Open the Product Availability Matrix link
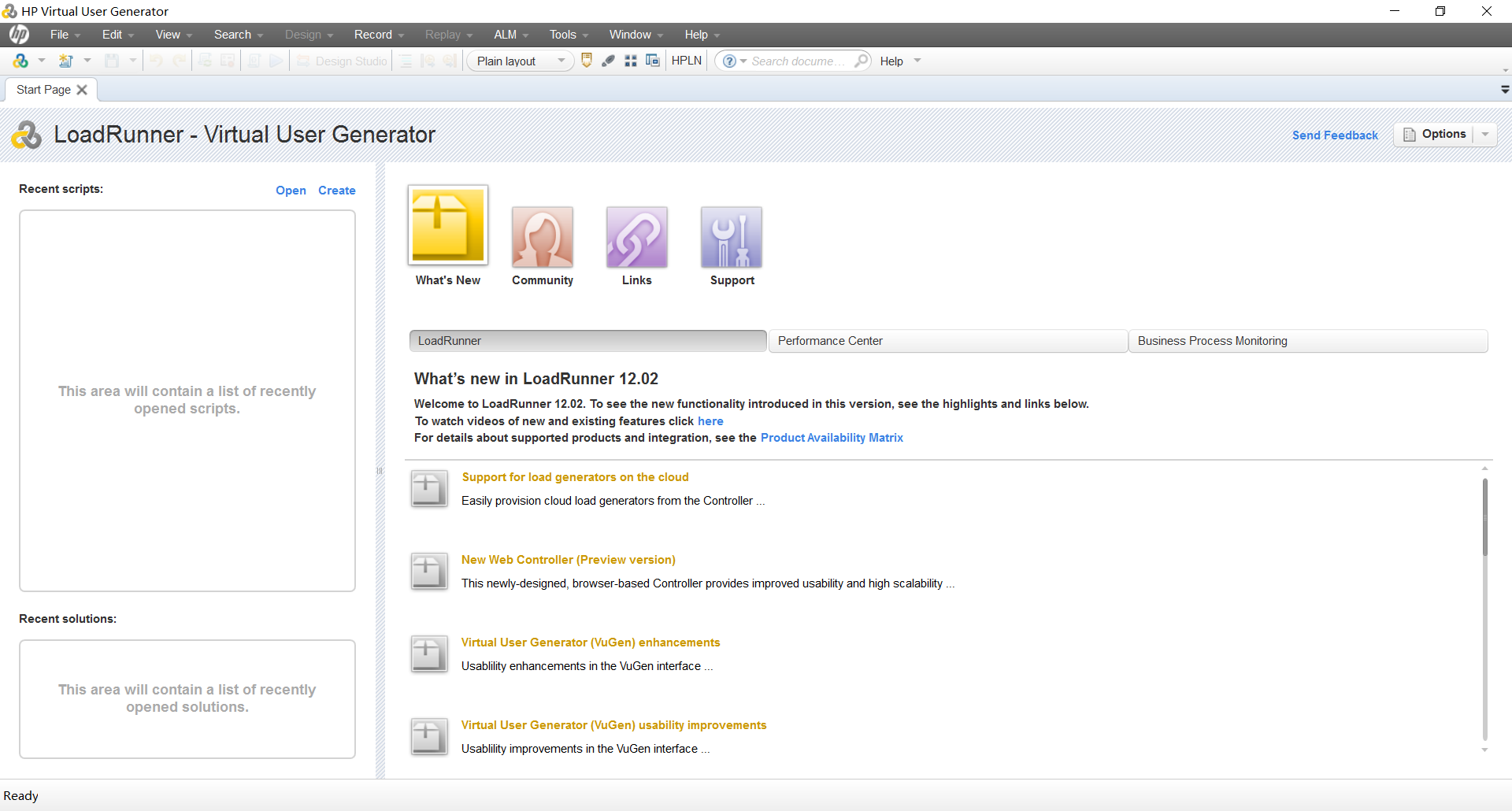Viewport: 1512px width, 811px height. point(832,438)
